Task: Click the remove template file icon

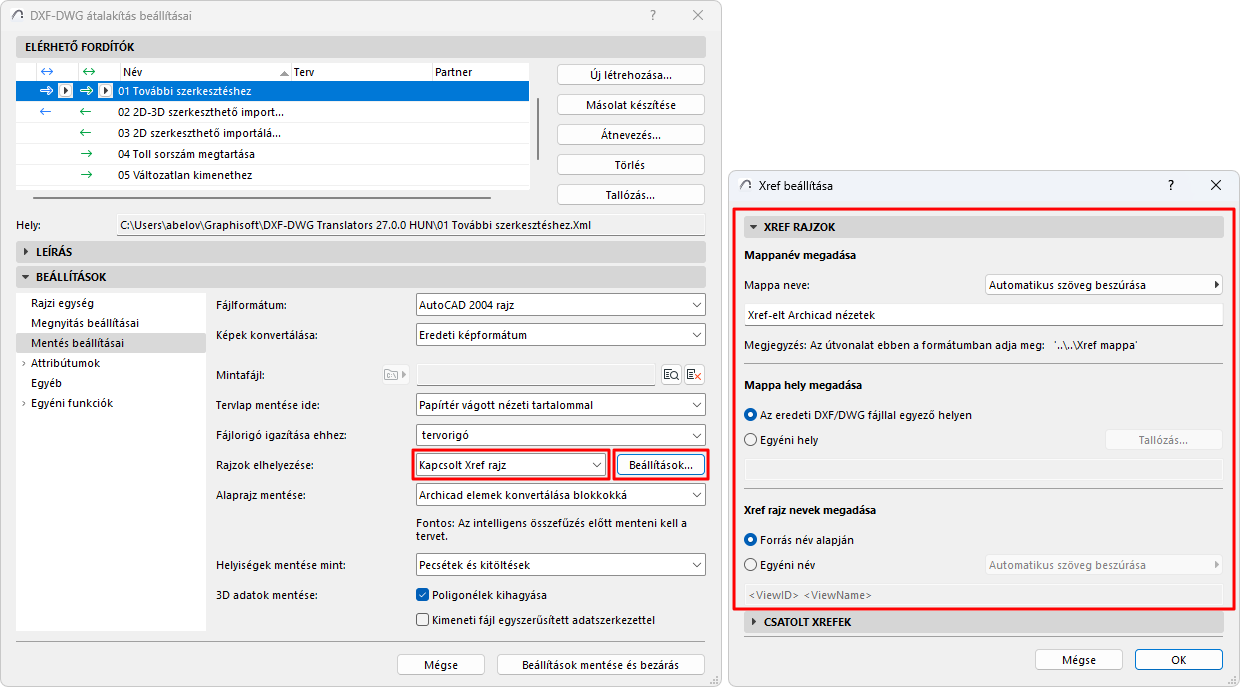Action: pos(694,374)
